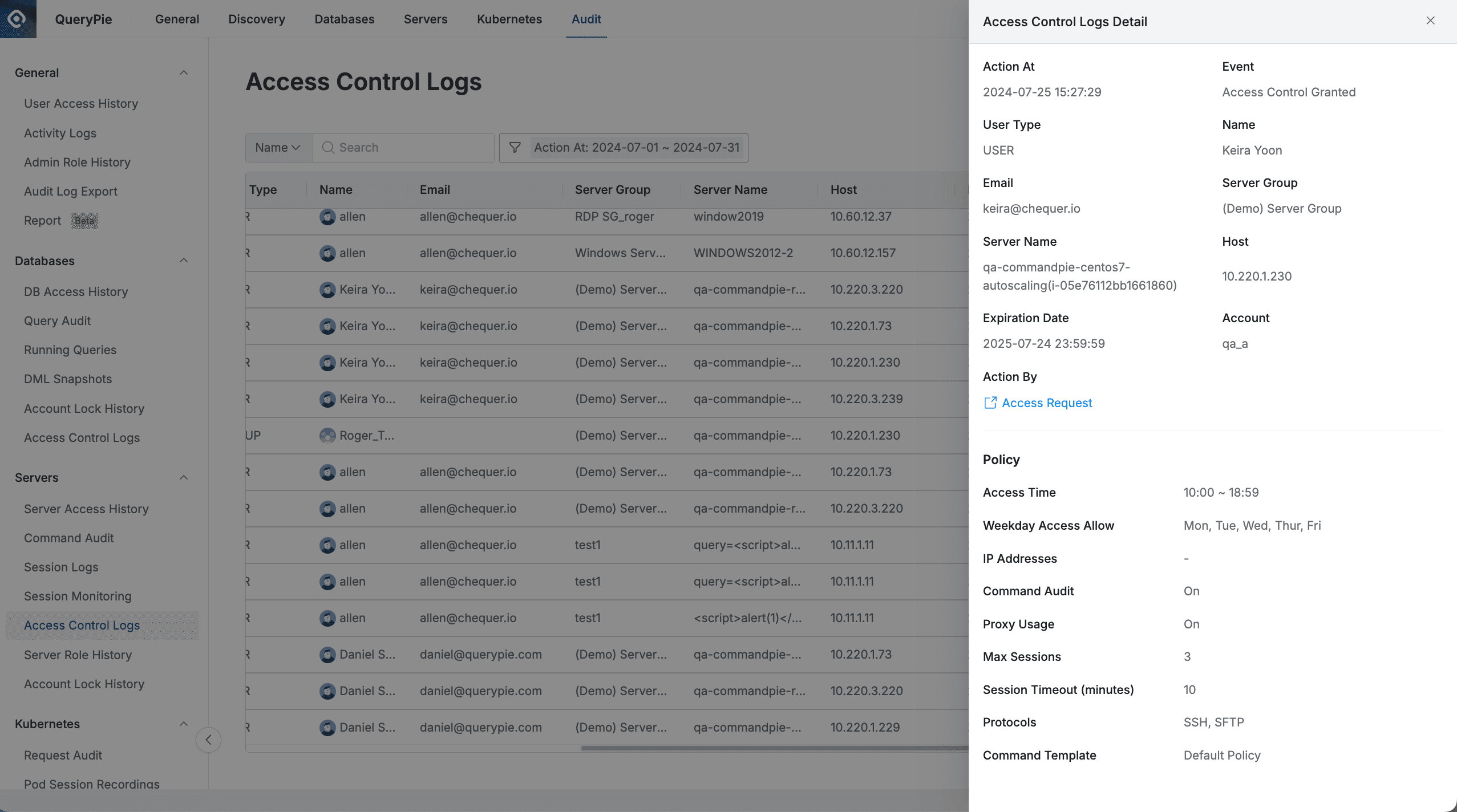The image size is (1457, 812).
Task: Collapse the General sidebar section
Action: pos(184,72)
